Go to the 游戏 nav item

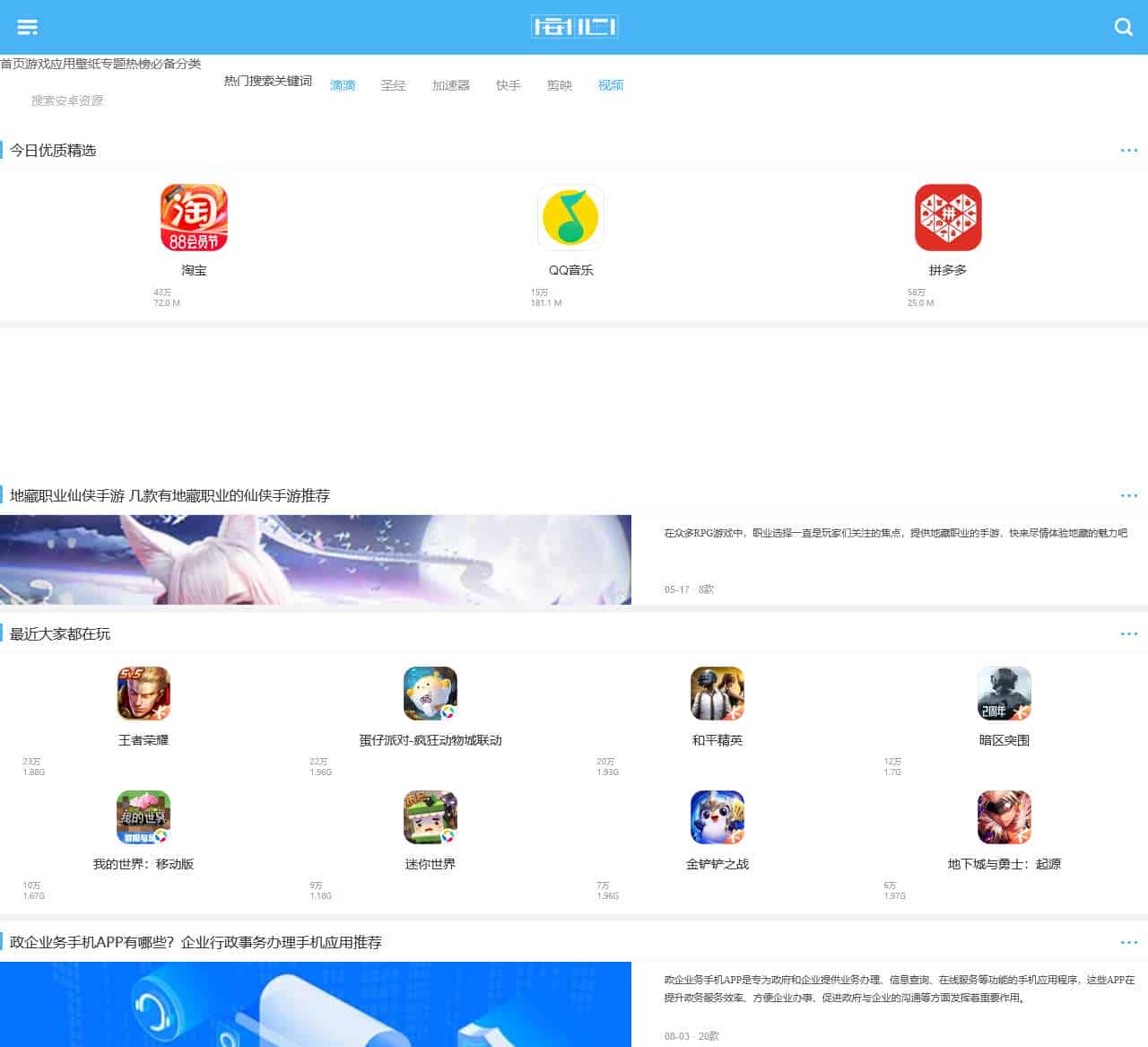[x=38, y=64]
